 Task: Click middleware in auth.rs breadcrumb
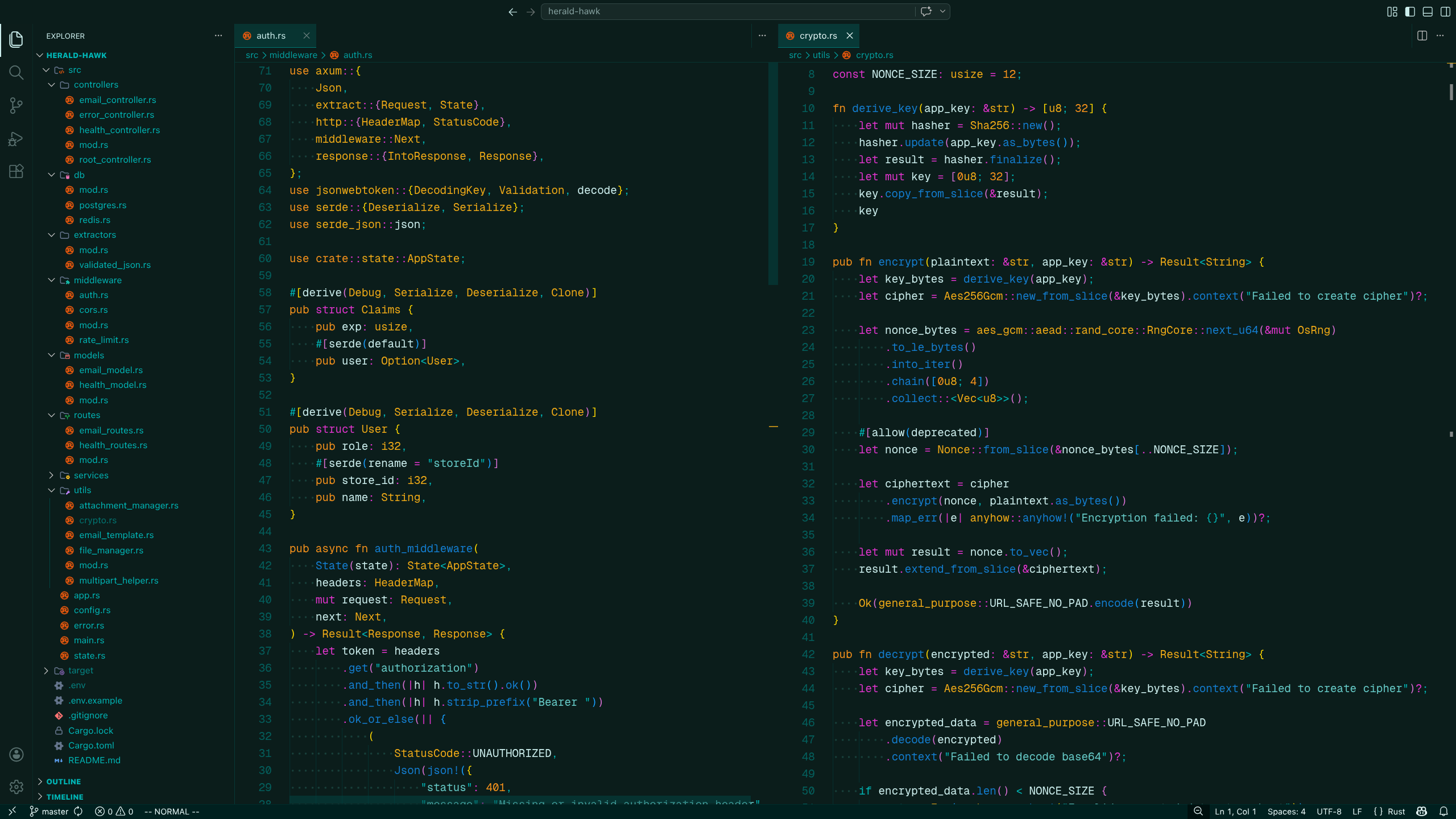[x=293, y=55]
